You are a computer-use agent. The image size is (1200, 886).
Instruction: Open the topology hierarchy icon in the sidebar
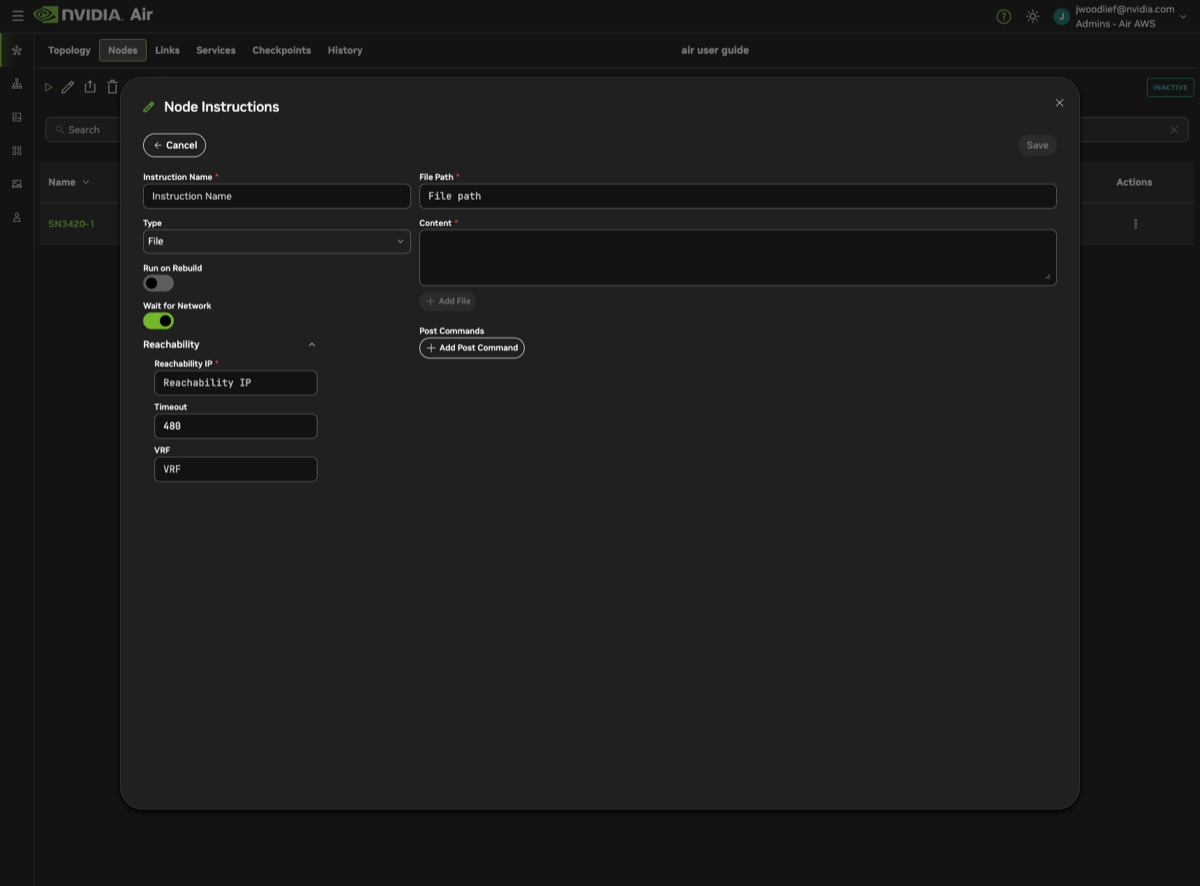point(16,84)
